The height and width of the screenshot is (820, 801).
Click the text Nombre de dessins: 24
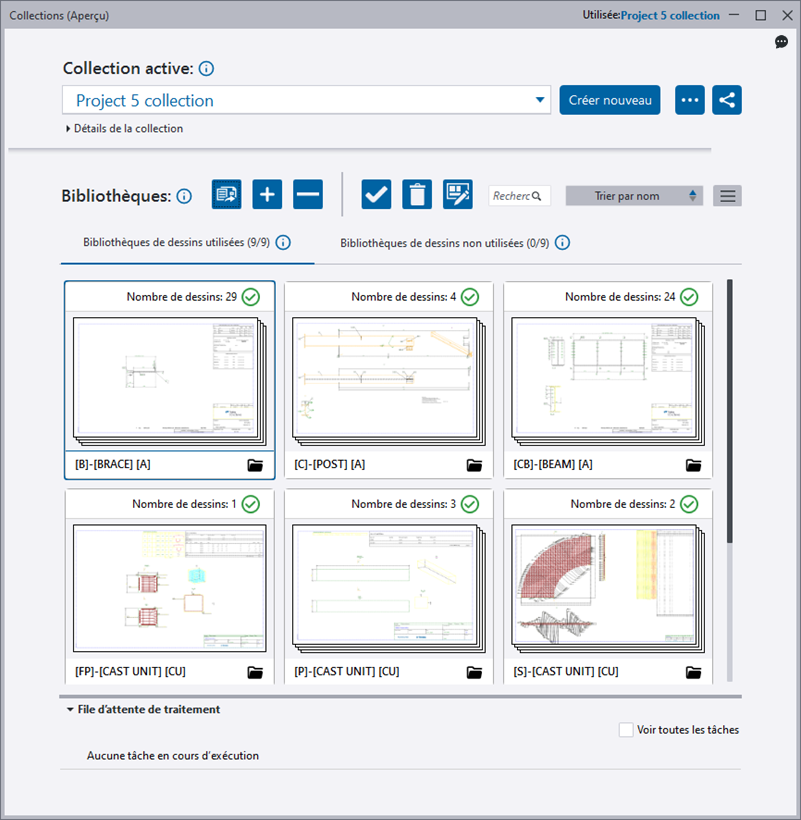620,297
